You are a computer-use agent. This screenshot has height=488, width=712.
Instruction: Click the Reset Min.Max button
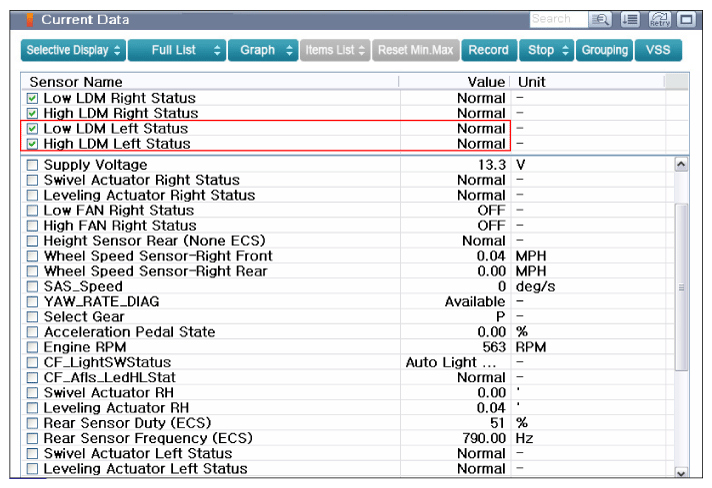coord(416,50)
